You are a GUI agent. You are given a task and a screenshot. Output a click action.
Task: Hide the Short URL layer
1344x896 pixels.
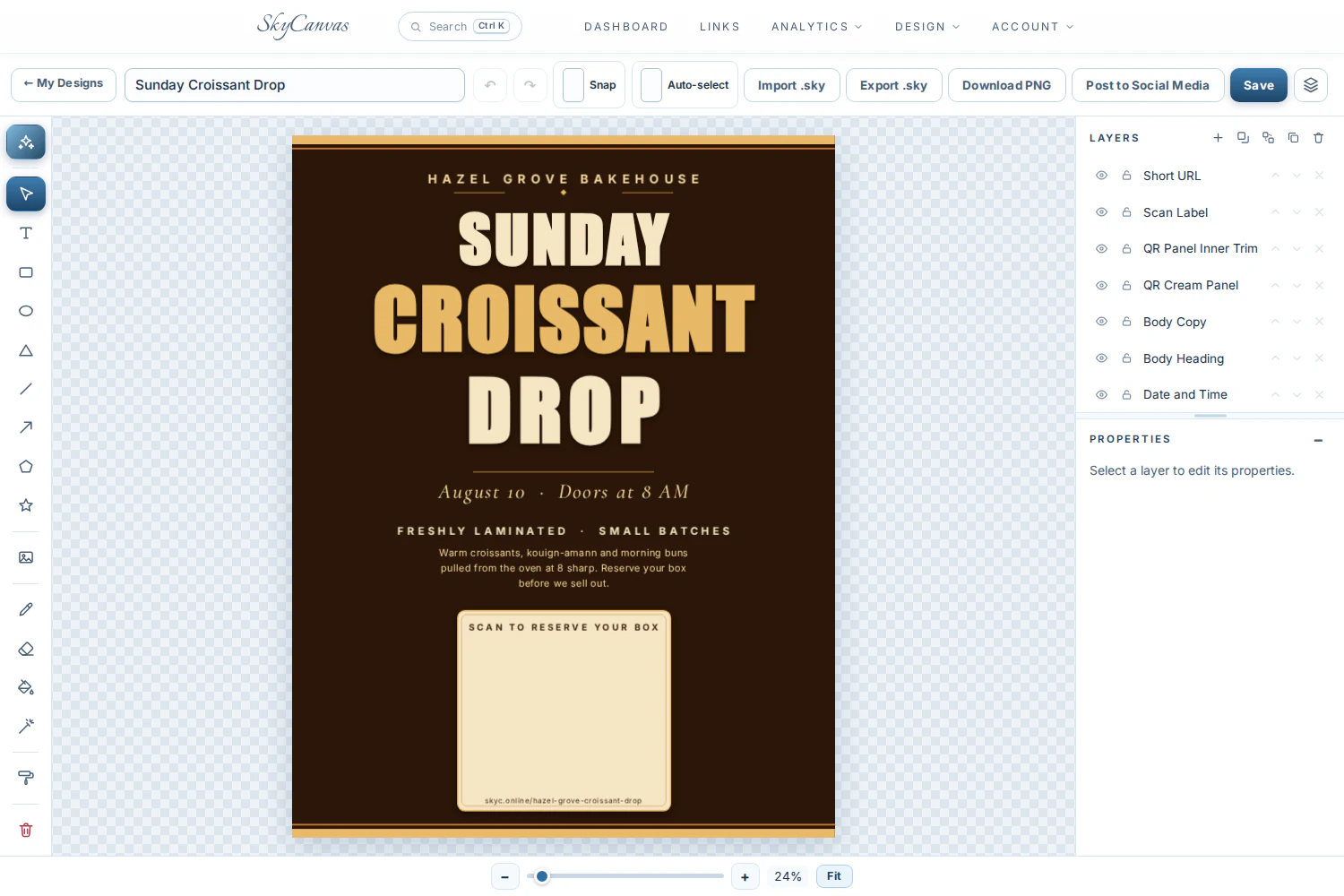point(1101,176)
